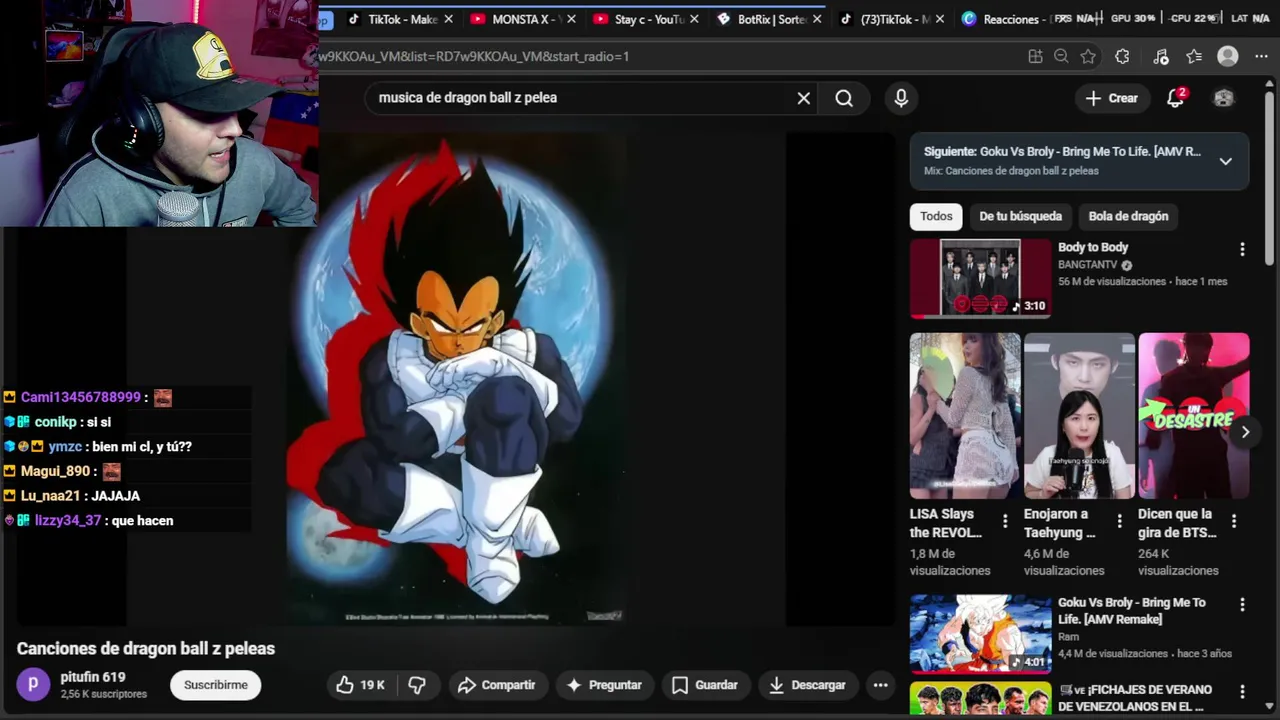The width and height of the screenshot is (1280, 720).
Task: Show next shorts with right arrow
Action: coord(1245,432)
